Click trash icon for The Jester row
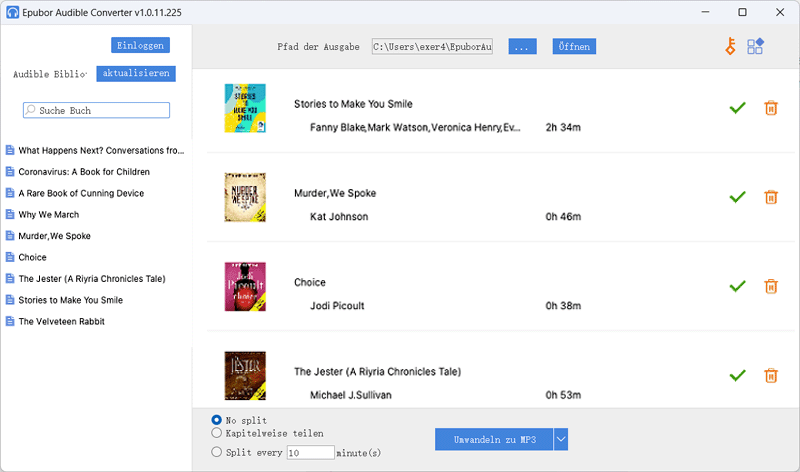This screenshot has width=800, height=472. 771,375
